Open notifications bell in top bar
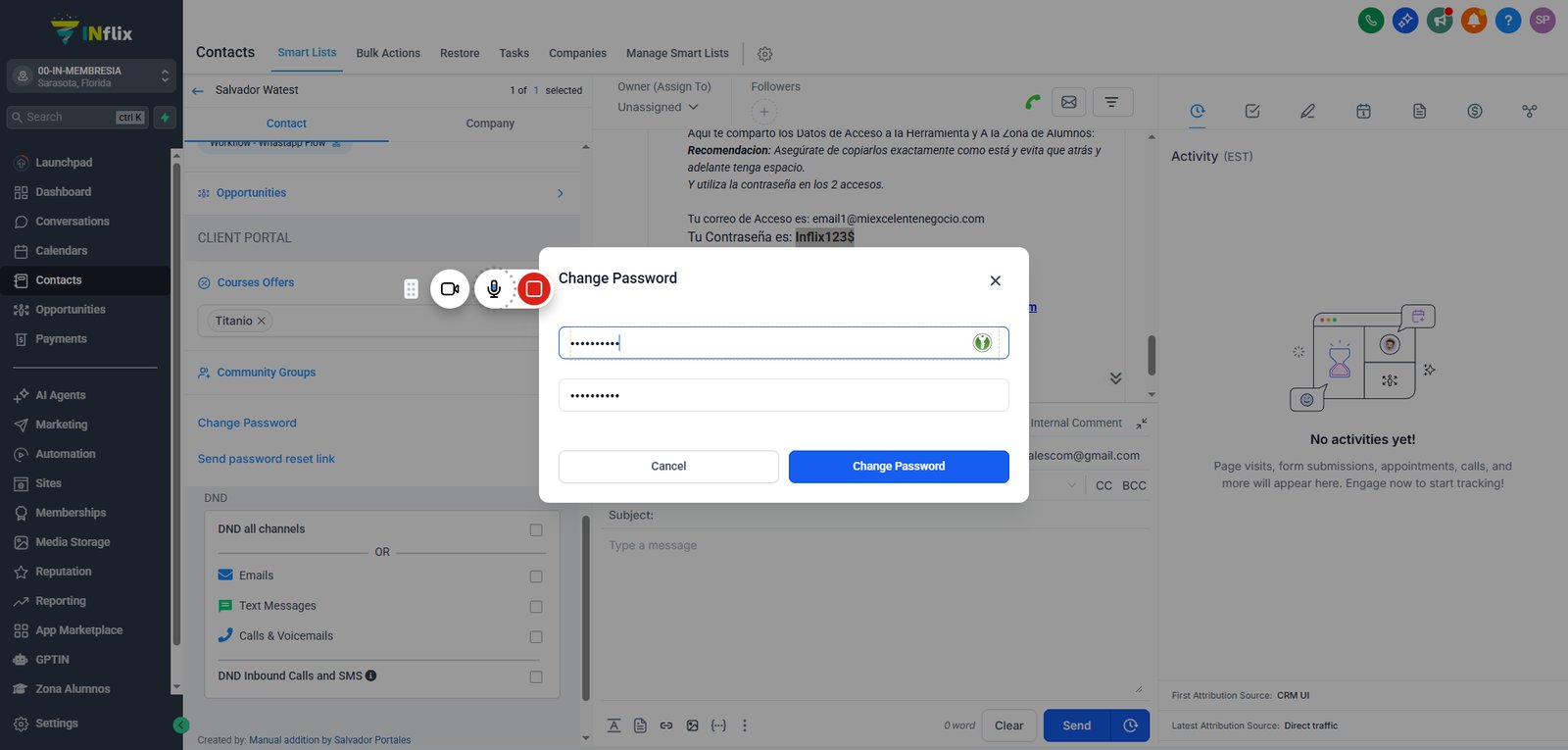This screenshot has height=750, width=1568. point(1474,20)
